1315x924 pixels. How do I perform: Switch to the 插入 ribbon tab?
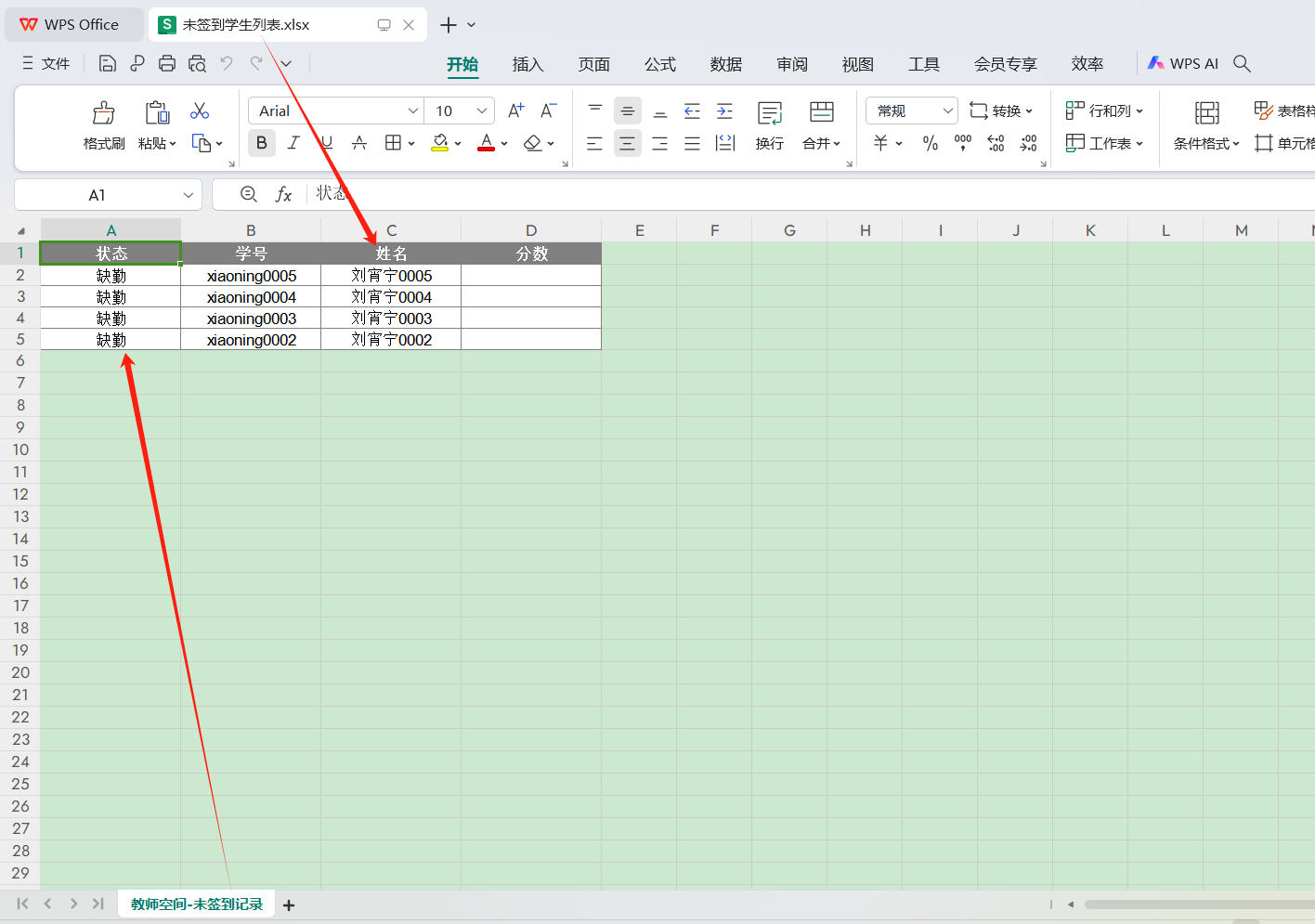coord(527,64)
